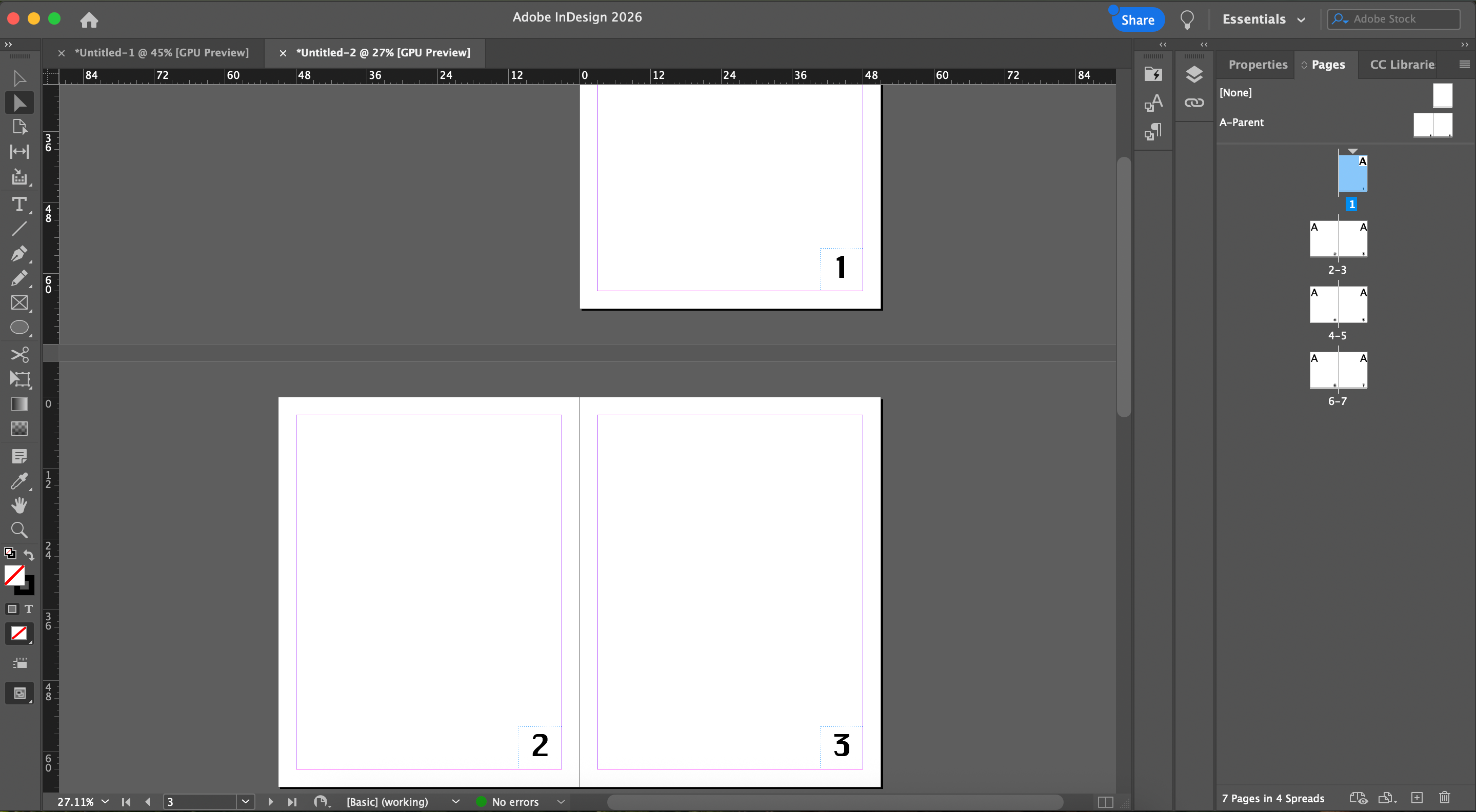The width and height of the screenshot is (1476, 812).
Task: Select the Type tool
Action: (19, 204)
